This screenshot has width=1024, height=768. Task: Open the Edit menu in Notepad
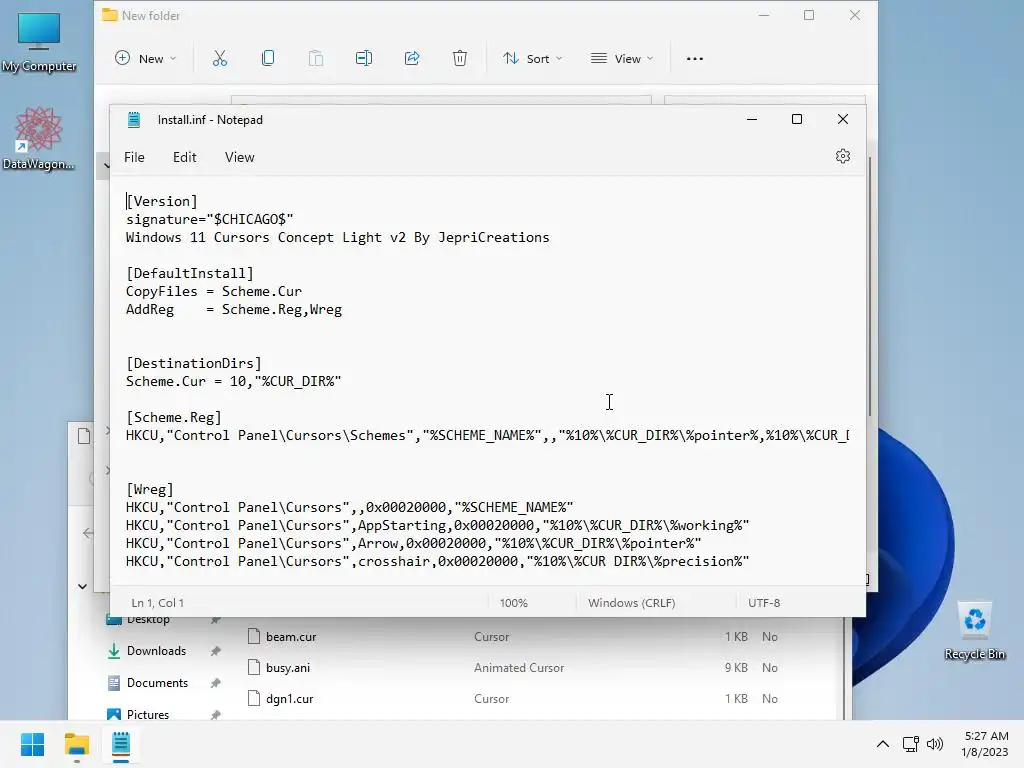[184, 157]
